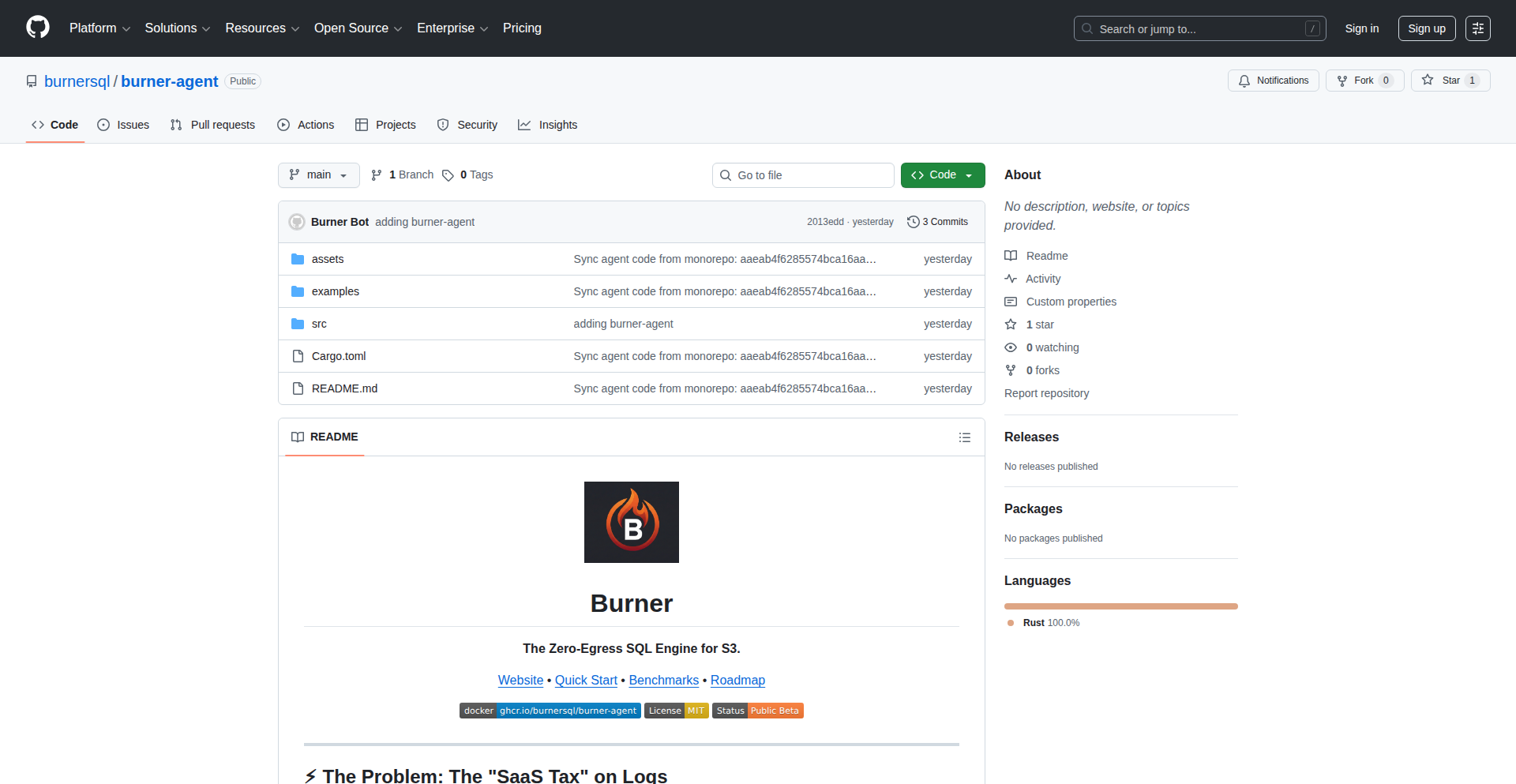Open the main branch dropdown
Screen dimensions: 1516x784
click(x=318, y=175)
